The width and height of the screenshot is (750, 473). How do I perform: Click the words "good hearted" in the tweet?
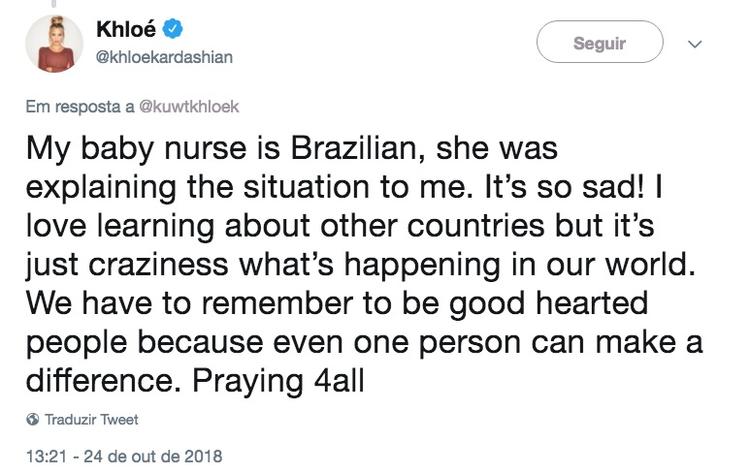tap(539, 304)
